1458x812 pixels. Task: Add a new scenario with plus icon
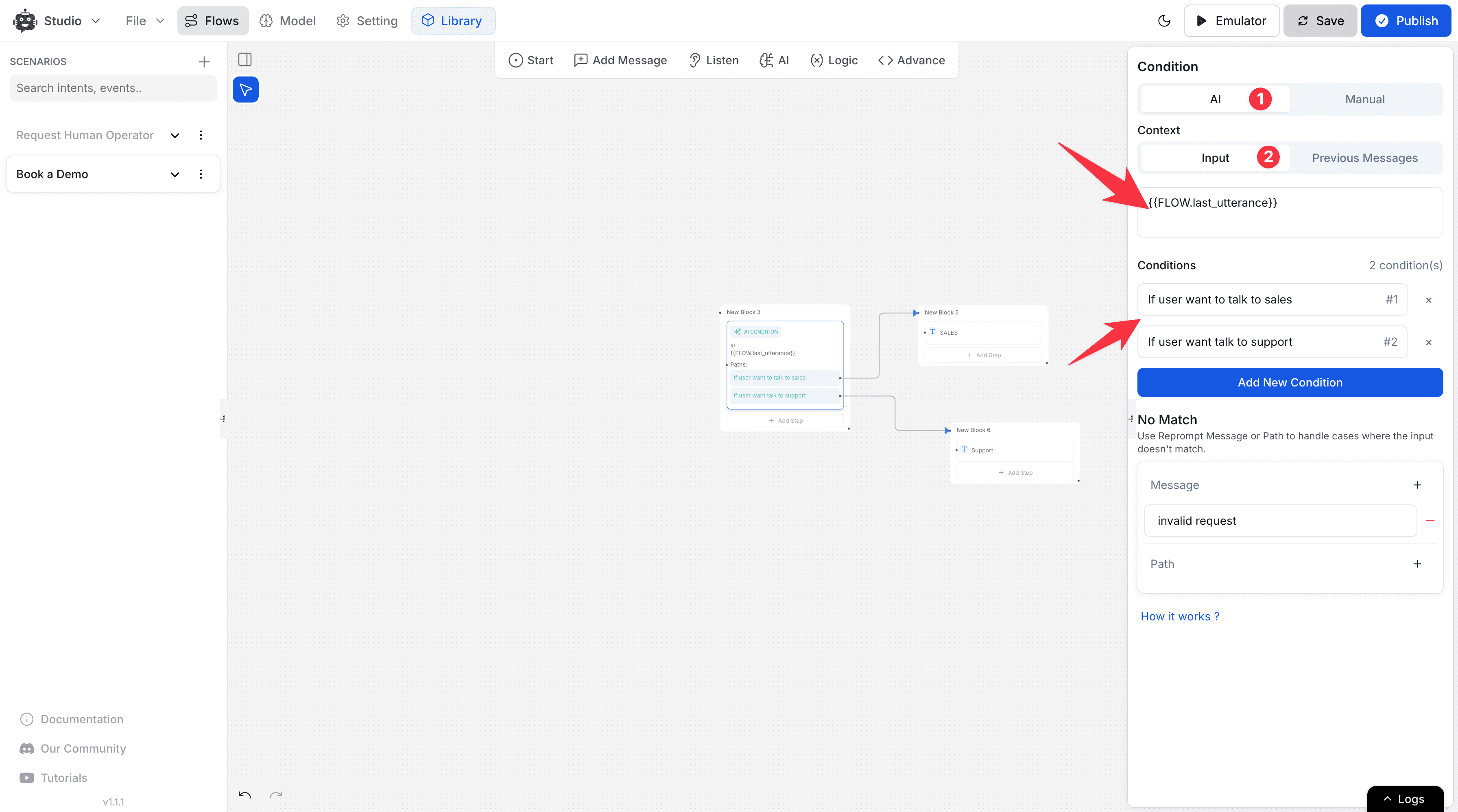click(x=204, y=62)
